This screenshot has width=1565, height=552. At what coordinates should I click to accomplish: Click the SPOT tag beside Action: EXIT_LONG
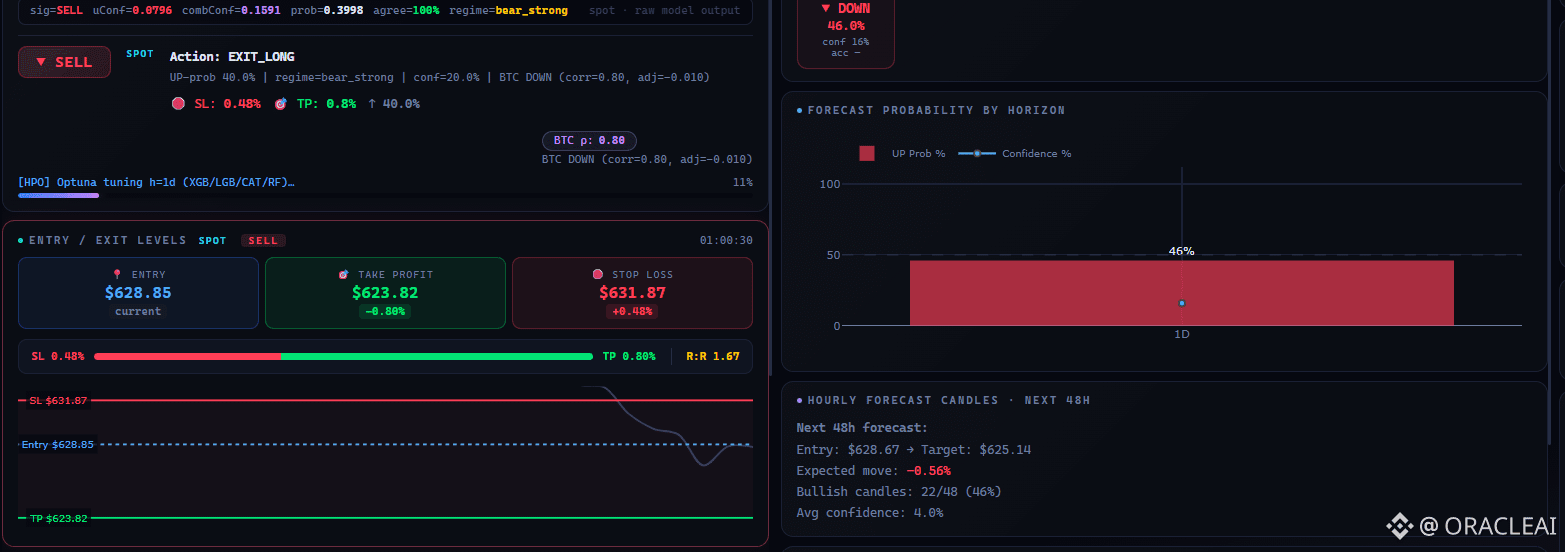click(x=140, y=54)
